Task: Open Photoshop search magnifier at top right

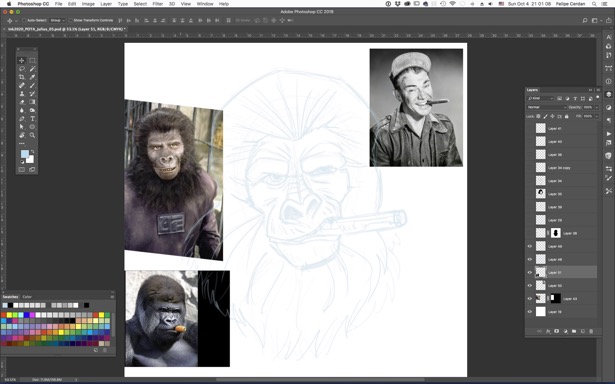Action: tap(585, 20)
